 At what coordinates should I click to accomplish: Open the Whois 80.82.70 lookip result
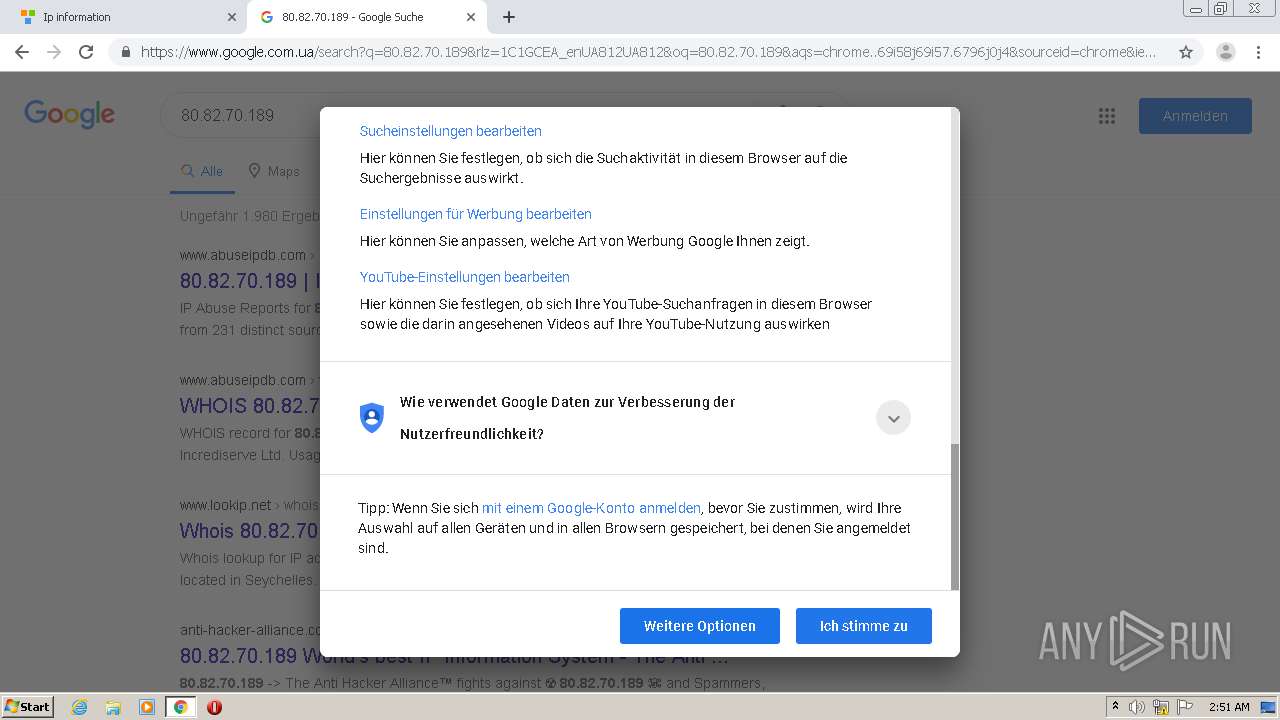(249, 531)
